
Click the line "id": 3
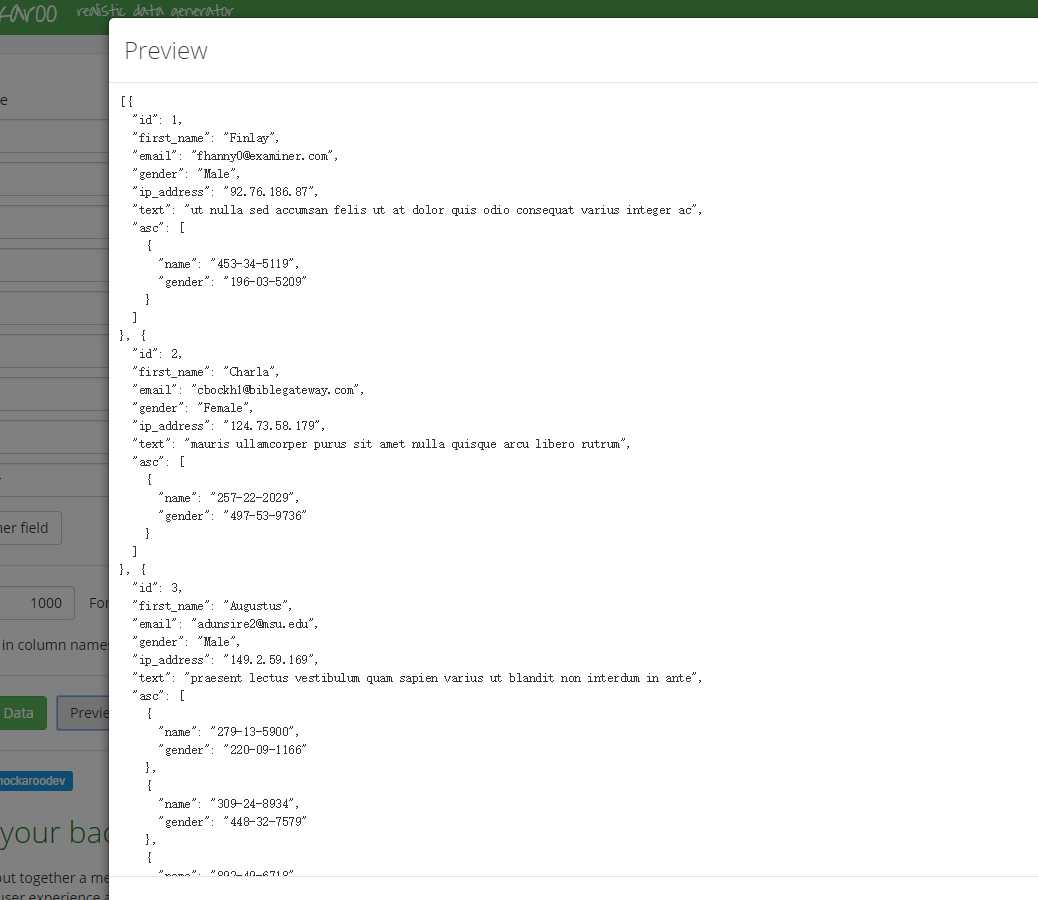157,588
